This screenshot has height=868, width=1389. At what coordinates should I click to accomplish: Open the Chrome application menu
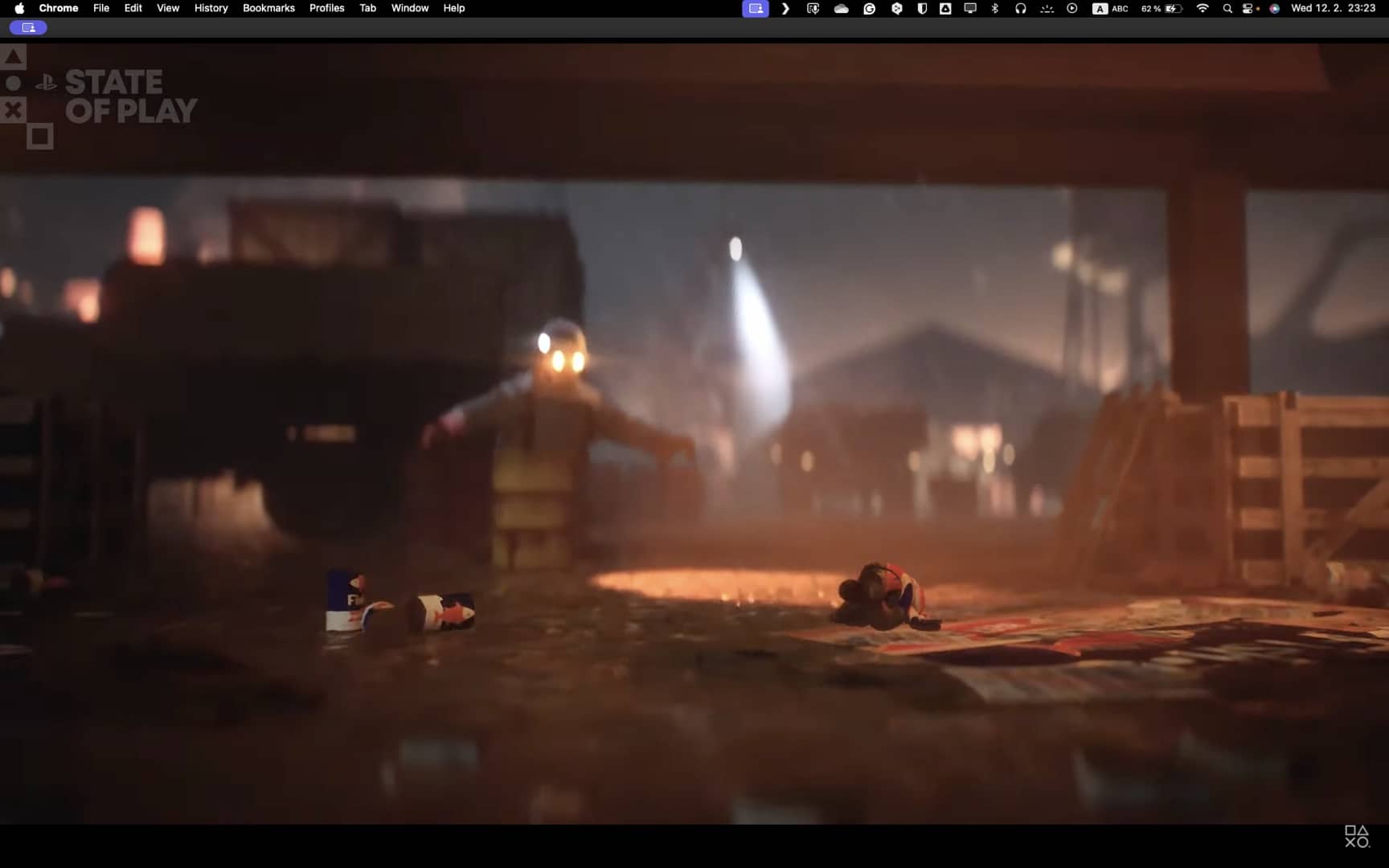pyautogui.click(x=59, y=8)
